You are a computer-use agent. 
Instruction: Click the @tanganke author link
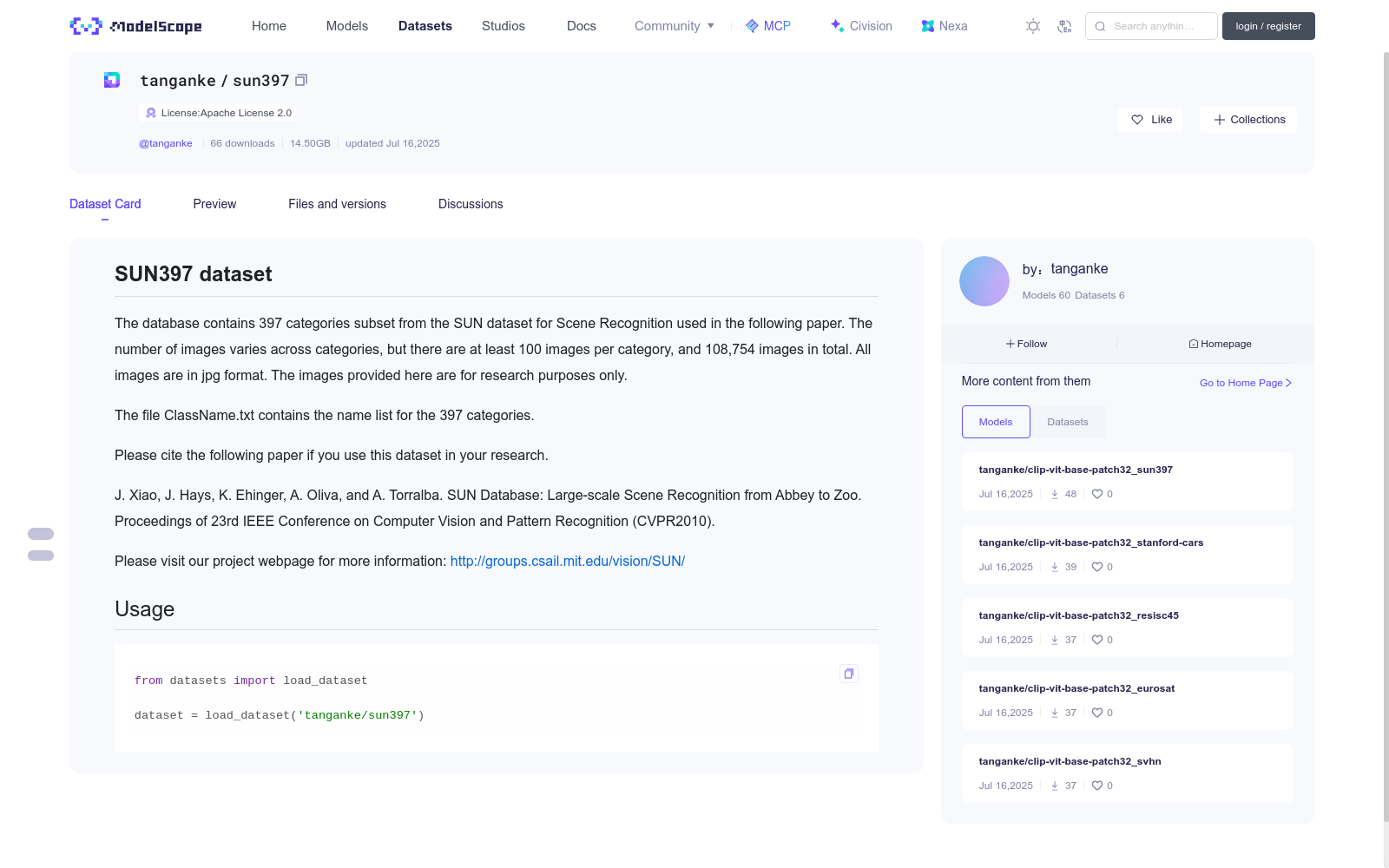166,143
